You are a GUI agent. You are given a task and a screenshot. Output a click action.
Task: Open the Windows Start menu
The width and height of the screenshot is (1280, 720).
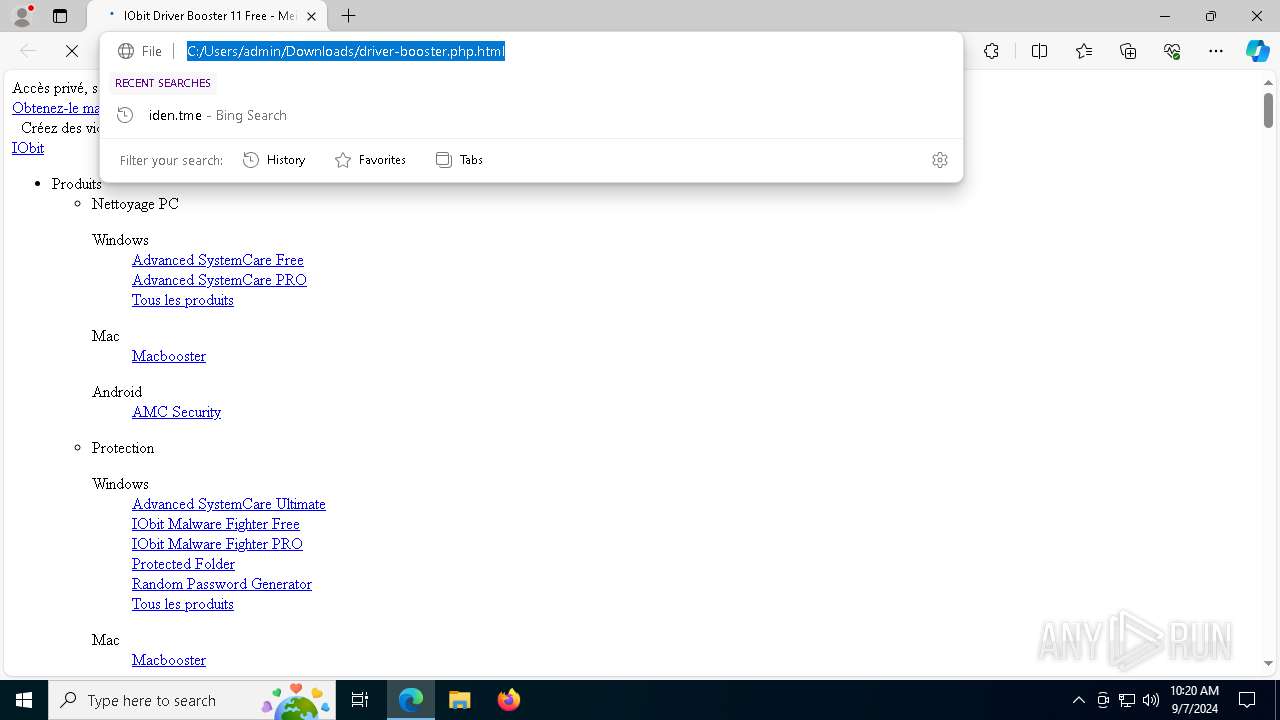(x=24, y=700)
